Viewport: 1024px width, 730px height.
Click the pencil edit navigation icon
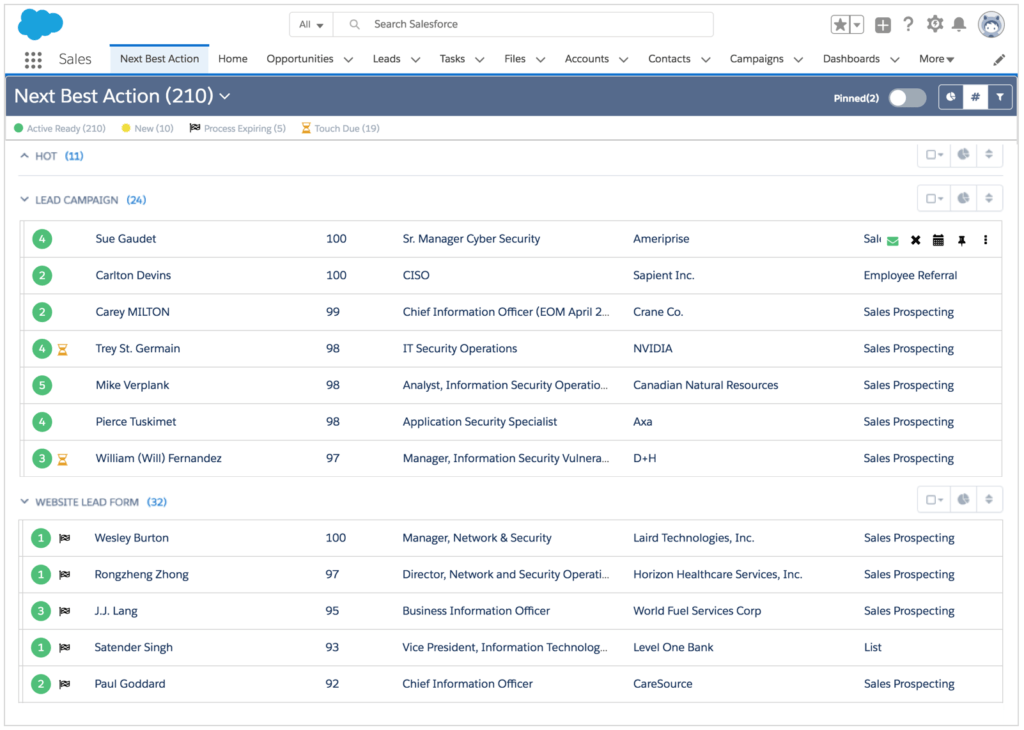tap(999, 59)
